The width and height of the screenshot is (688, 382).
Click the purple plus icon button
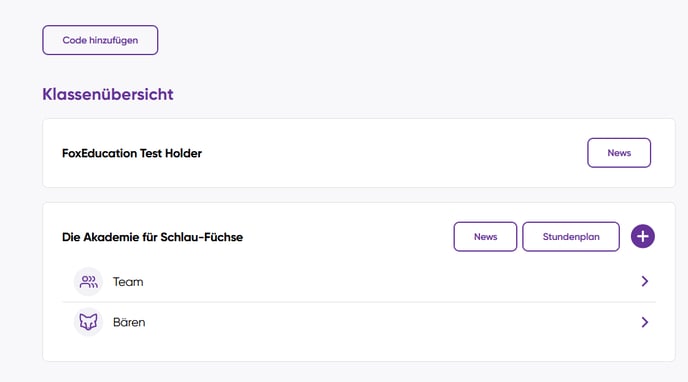(643, 236)
